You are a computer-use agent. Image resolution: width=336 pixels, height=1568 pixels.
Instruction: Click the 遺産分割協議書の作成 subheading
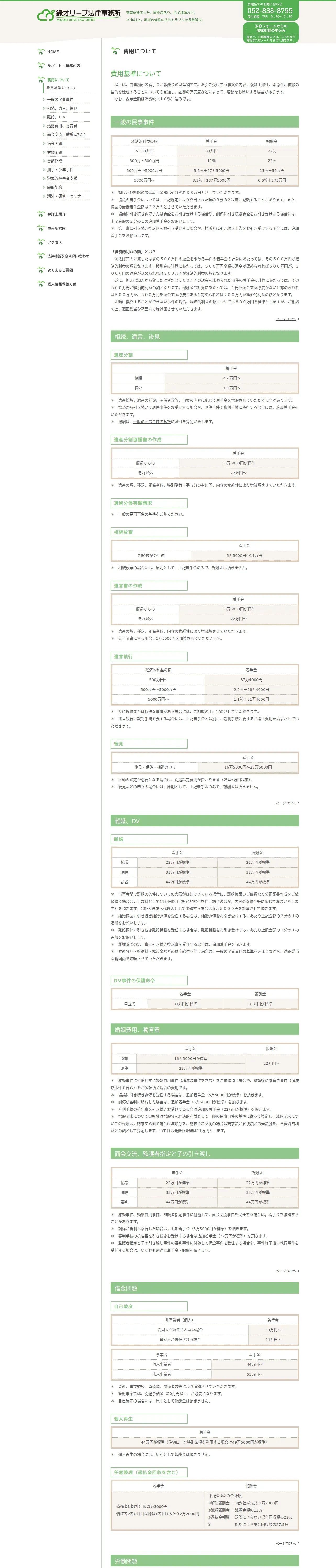149,440
